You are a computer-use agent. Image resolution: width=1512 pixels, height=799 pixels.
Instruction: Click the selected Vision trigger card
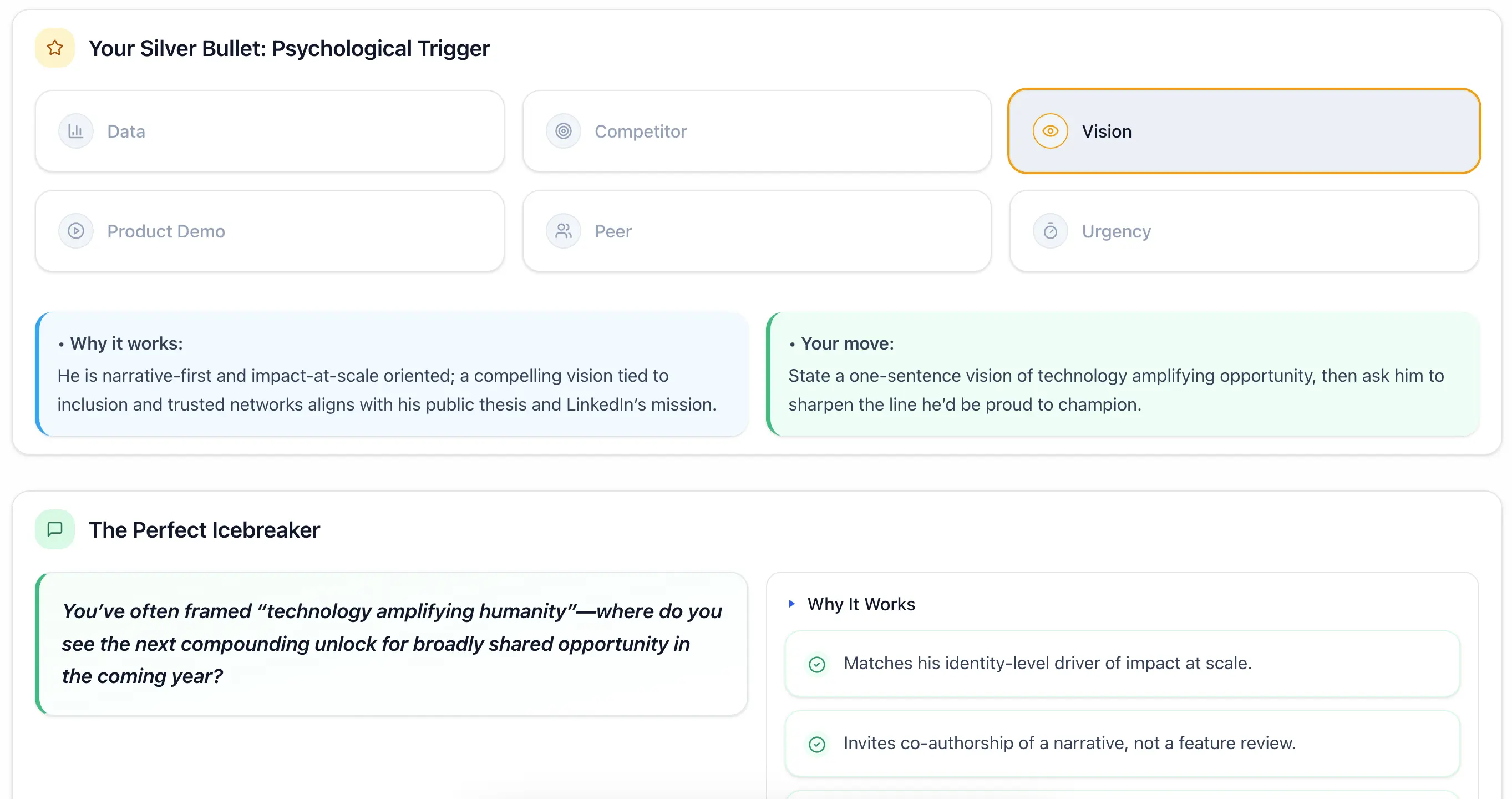coord(1244,131)
